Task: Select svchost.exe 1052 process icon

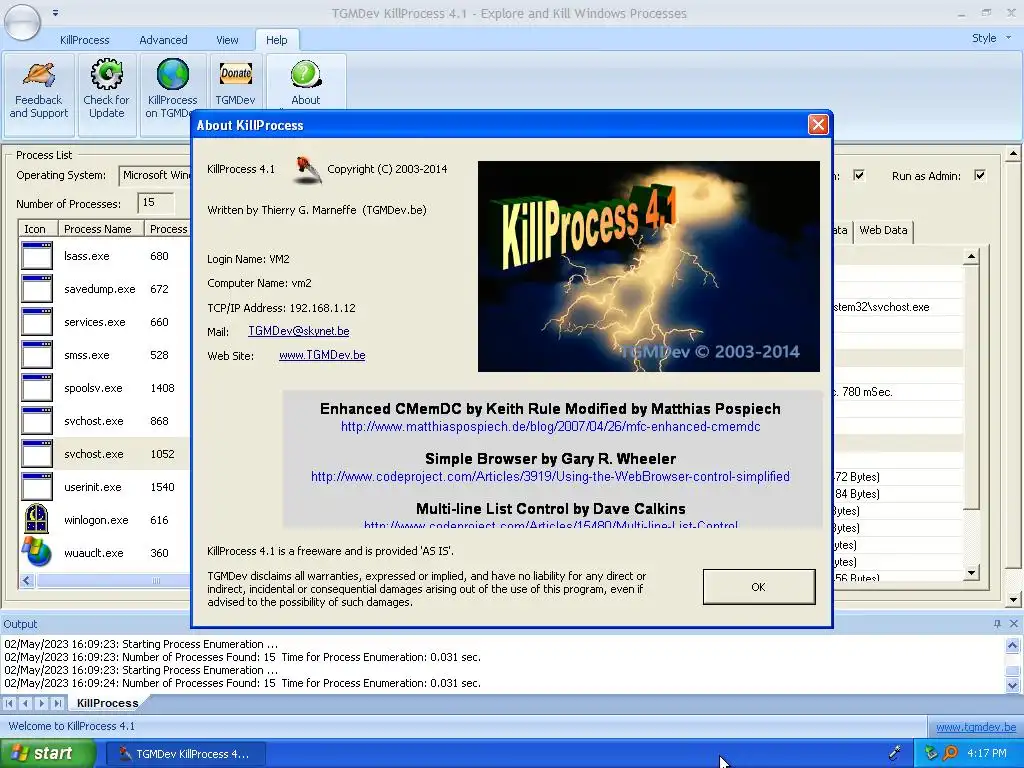Action: click(x=37, y=454)
